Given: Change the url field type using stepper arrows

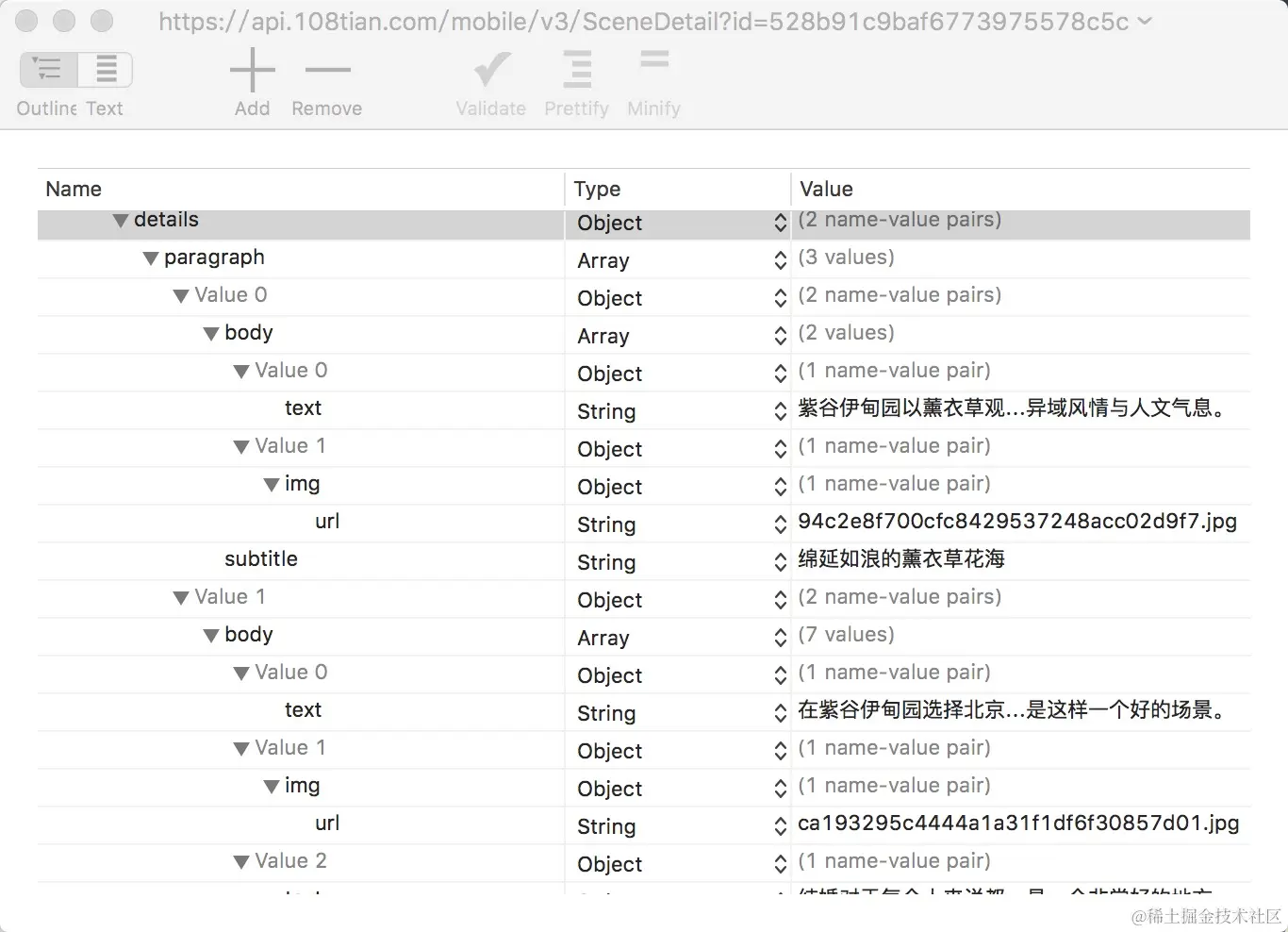Looking at the screenshot, I should pyautogui.click(x=780, y=524).
